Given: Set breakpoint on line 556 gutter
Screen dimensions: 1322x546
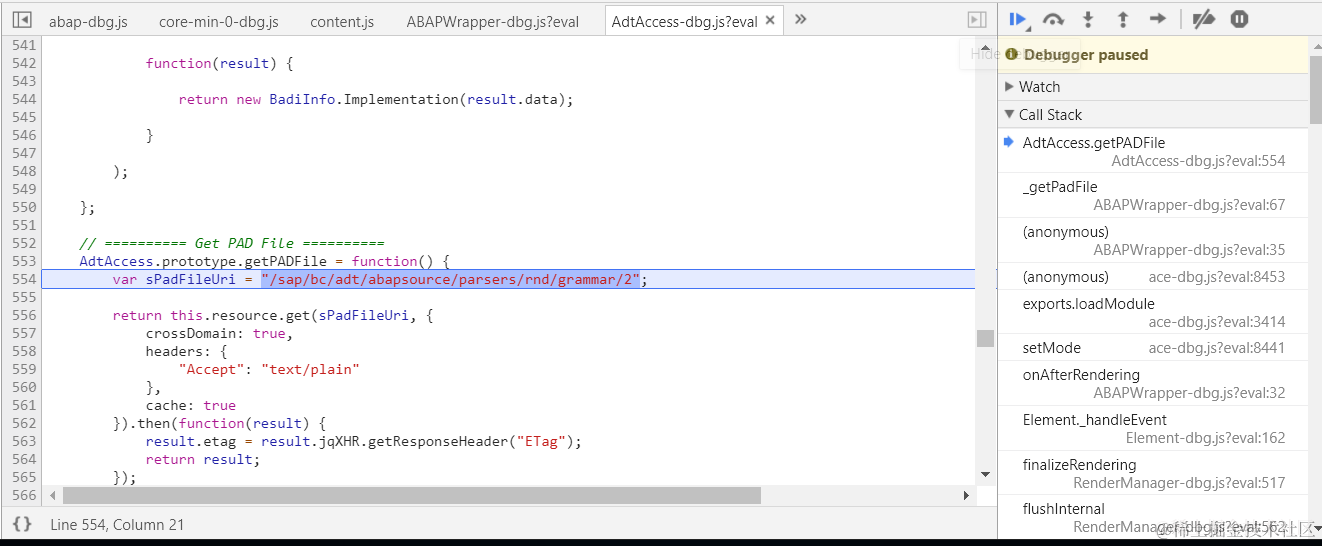Looking at the screenshot, I should click(24, 315).
